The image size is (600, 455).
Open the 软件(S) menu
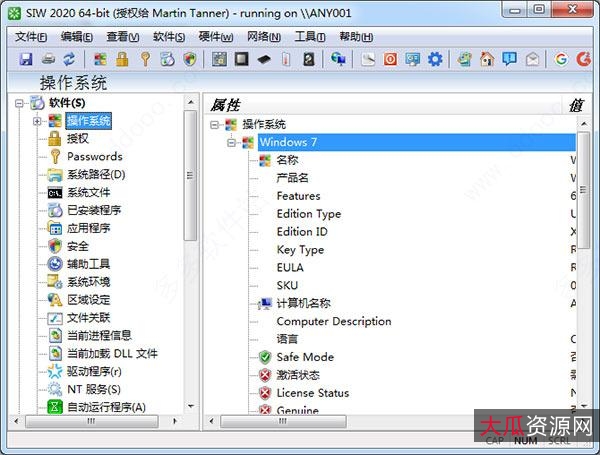point(169,37)
